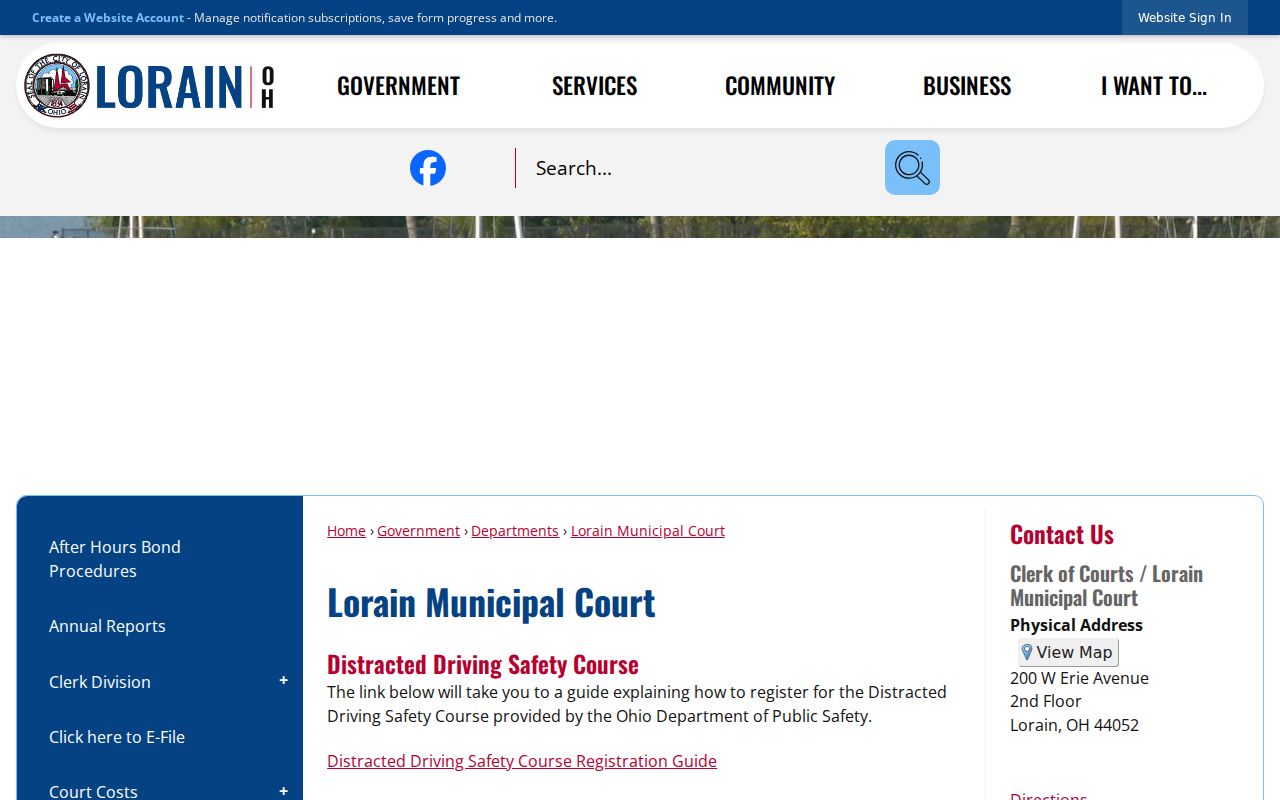1280x800 pixels.
Task: Click the 200 W Erie Avenue address text
Action: (1079, 678)
